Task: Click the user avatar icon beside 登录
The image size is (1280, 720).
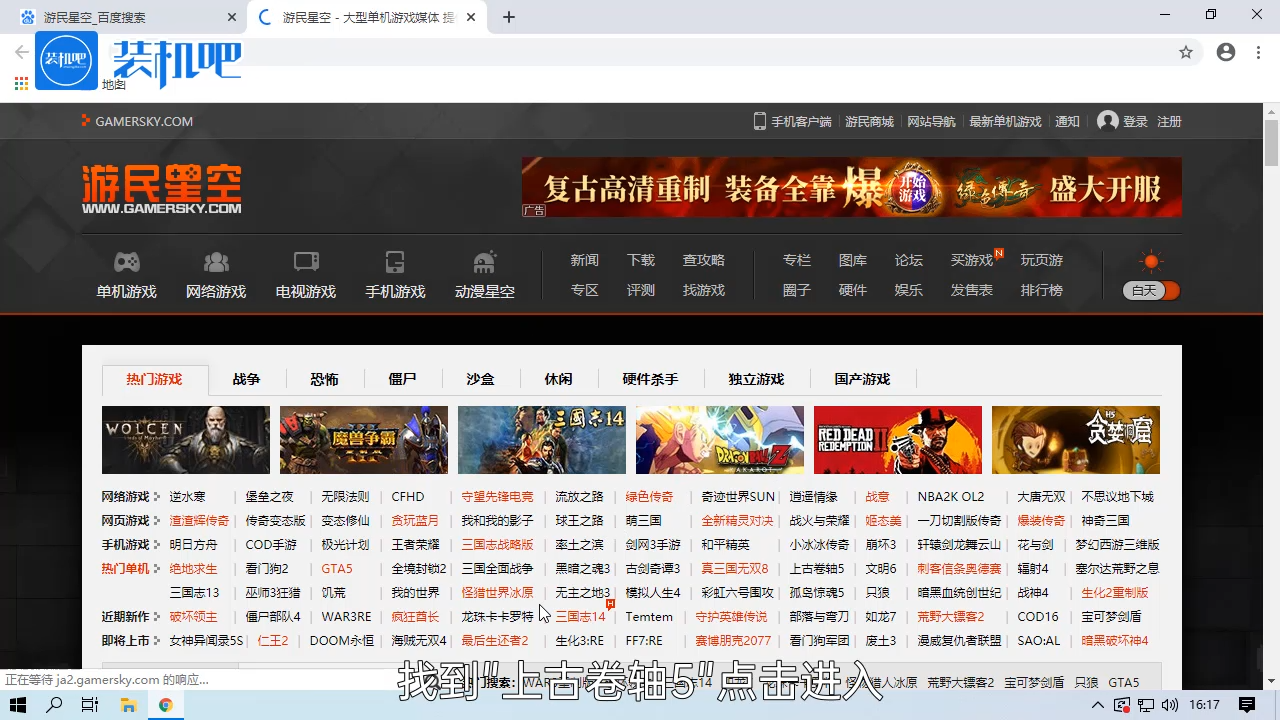Action: click(1107, 121)
